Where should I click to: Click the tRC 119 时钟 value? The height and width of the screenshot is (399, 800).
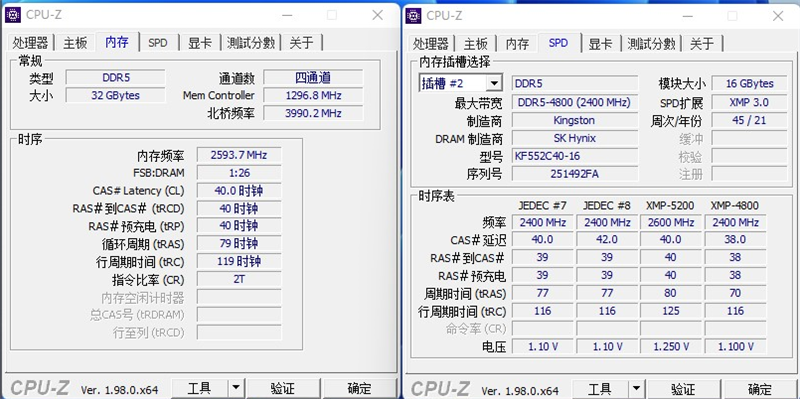239,262
